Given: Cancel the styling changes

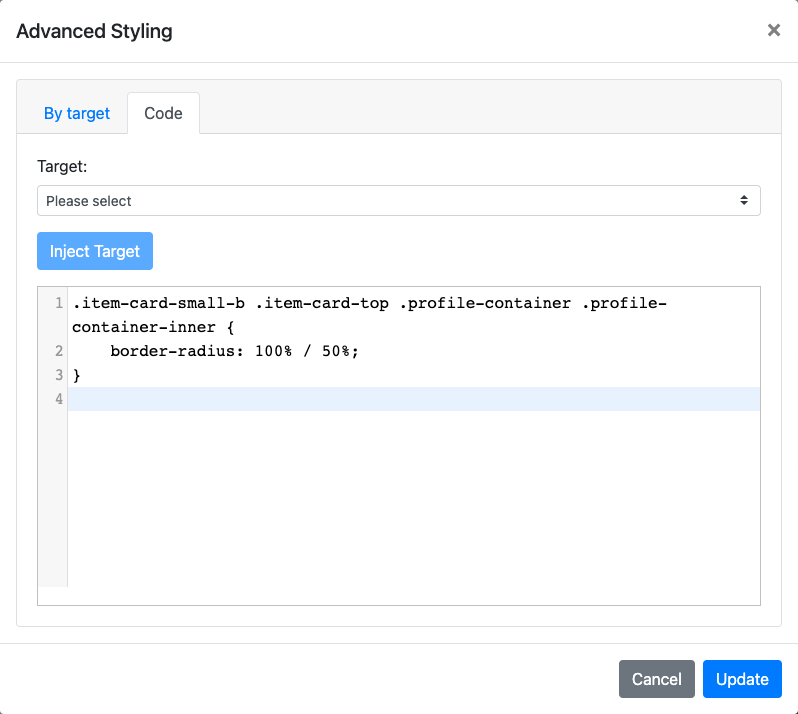Looking at the screenshot, I should [656, 679].
